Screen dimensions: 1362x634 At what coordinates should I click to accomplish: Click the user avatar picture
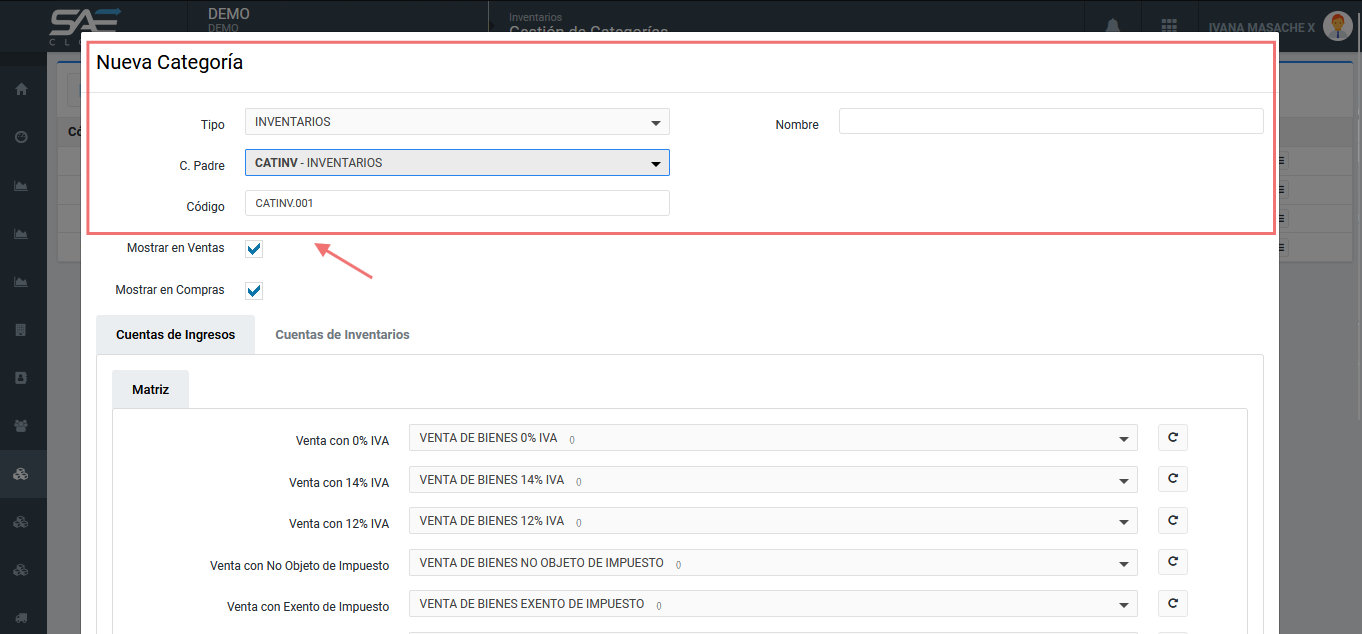tap(1337, 26)
